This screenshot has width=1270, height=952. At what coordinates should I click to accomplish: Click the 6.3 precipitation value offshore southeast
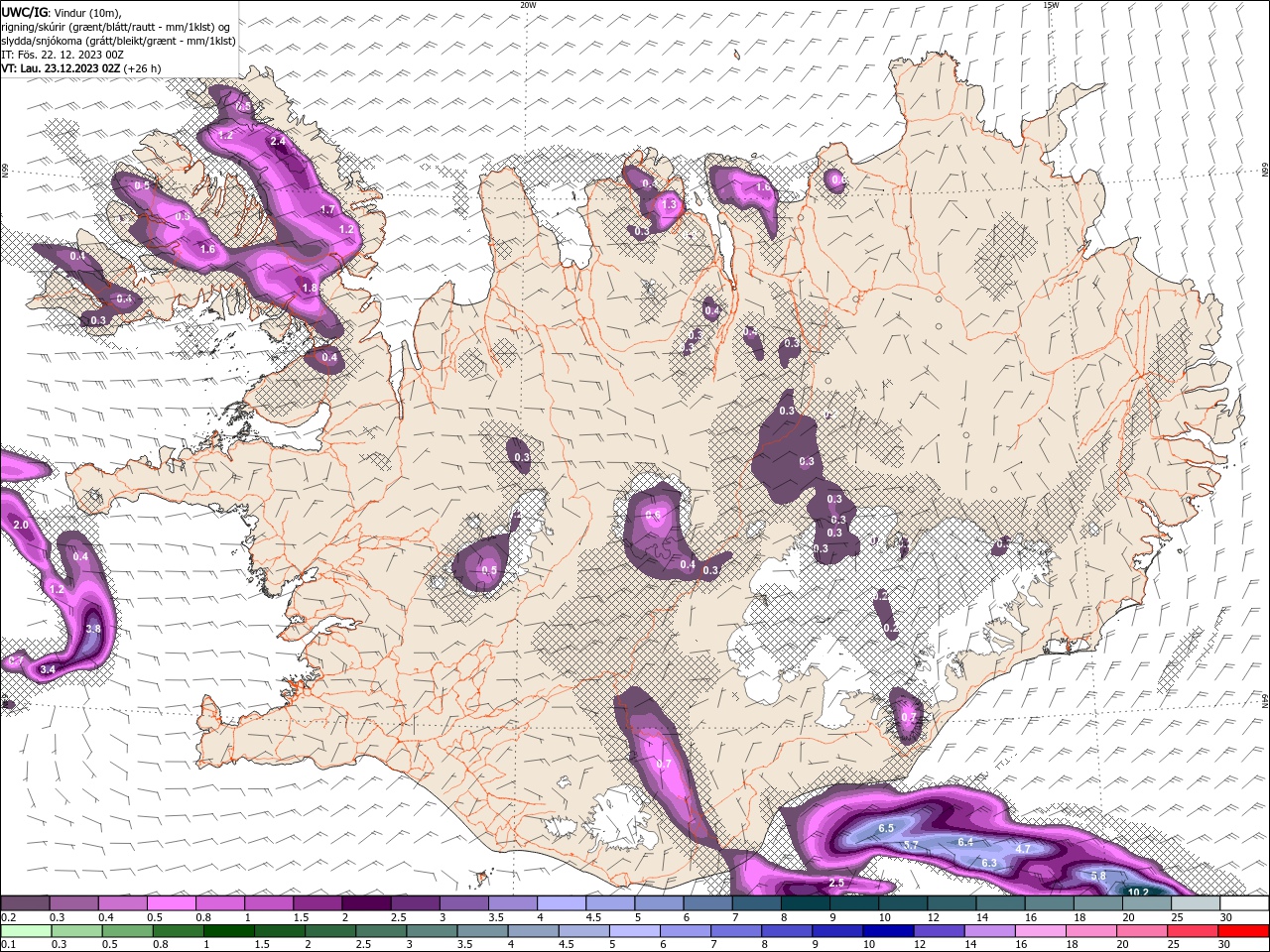[988, 863]
